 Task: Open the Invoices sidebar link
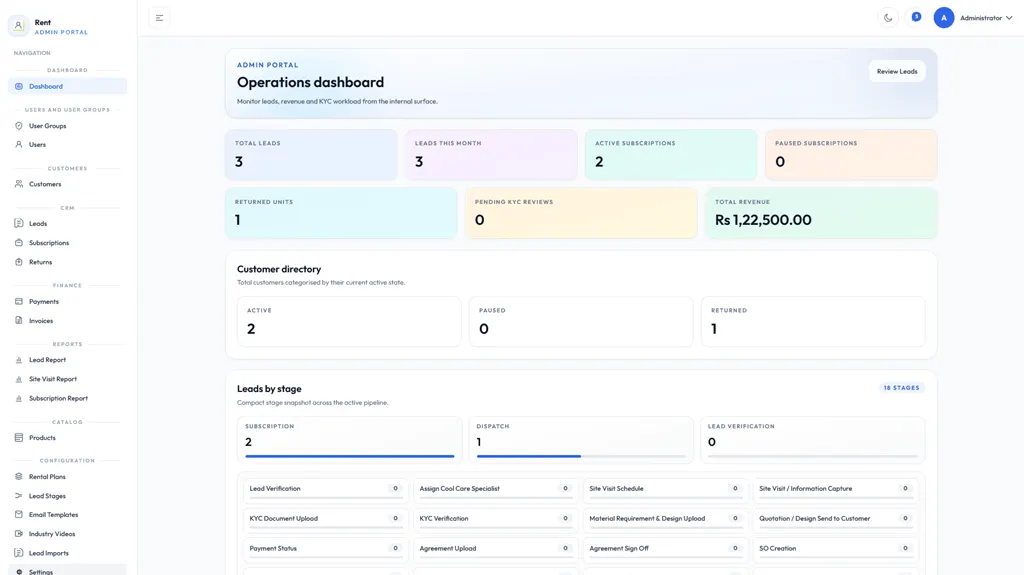click(x=67, y=321)
